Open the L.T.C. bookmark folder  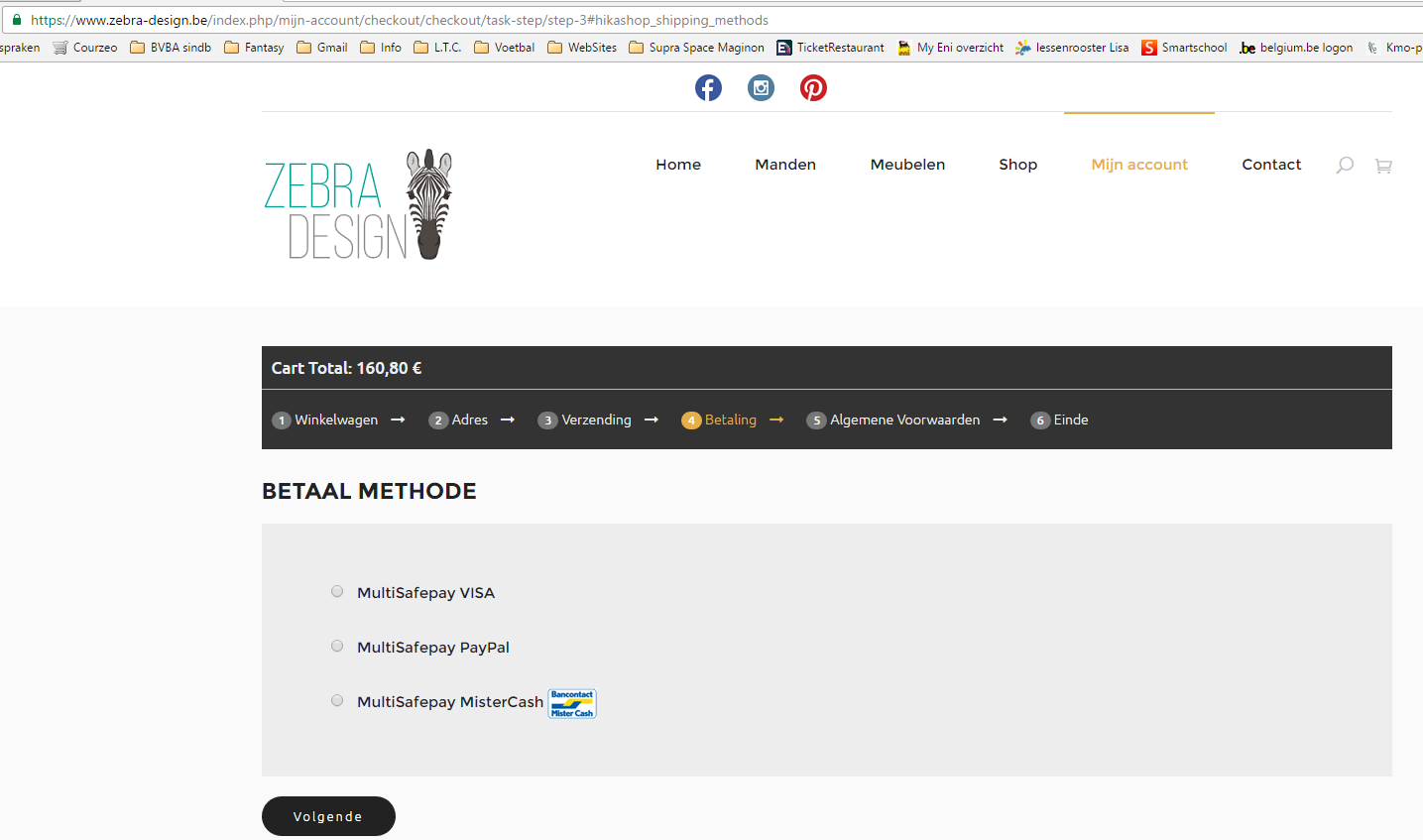(437, 48)
